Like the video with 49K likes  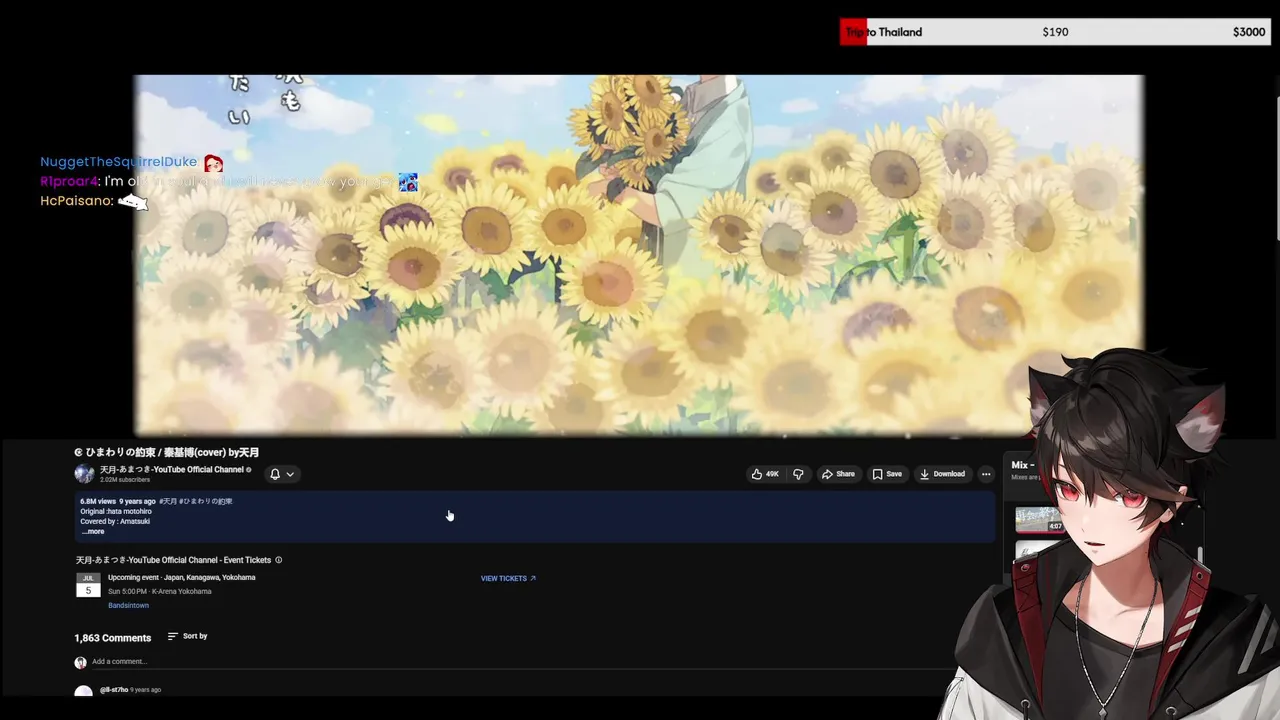(x=765, y=474)
